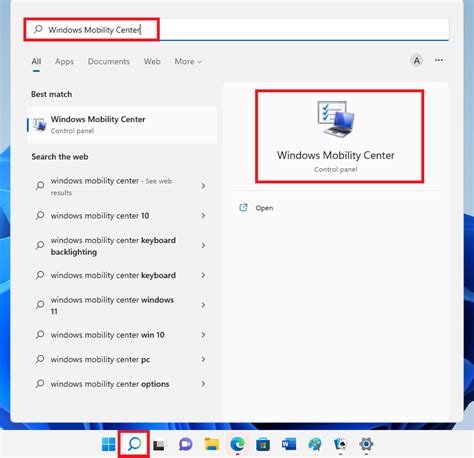Click the search field magnifier icon

tap(38, 29)
